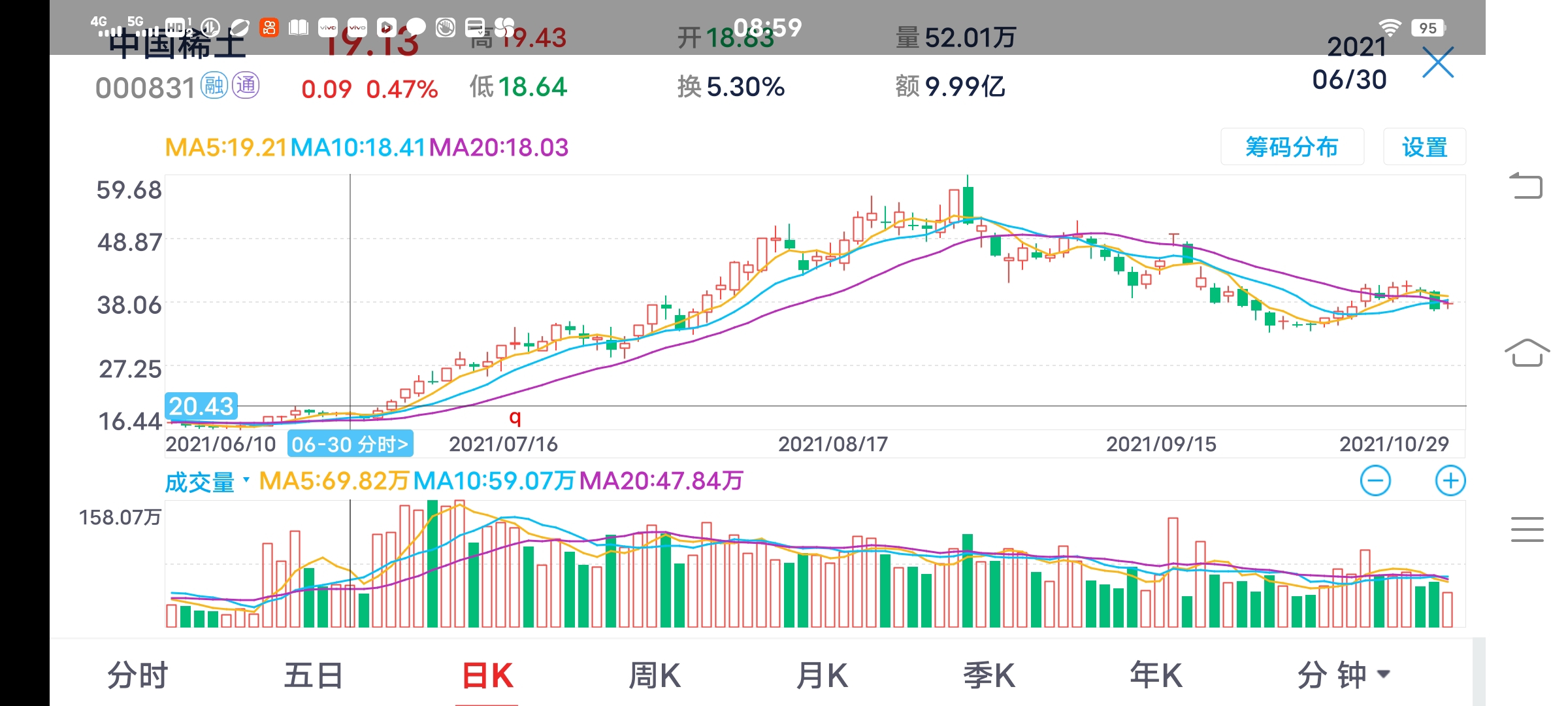Click the 20.43 price crosshair label

click(x=201, y=406)
